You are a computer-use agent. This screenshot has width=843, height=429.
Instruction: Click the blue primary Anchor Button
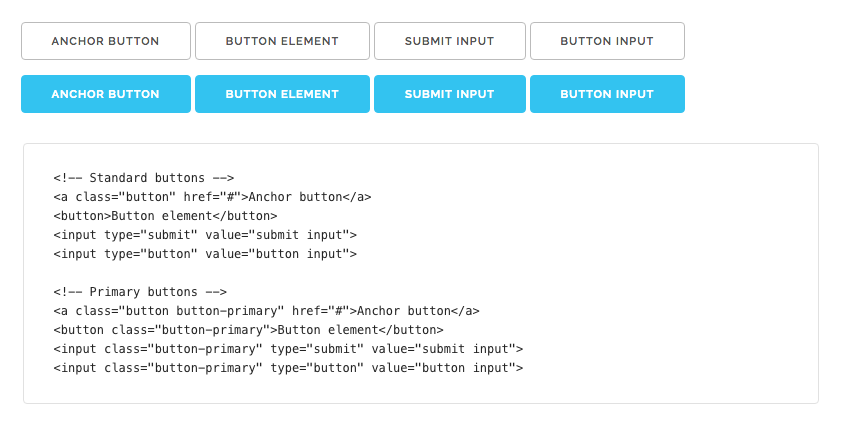105,94
